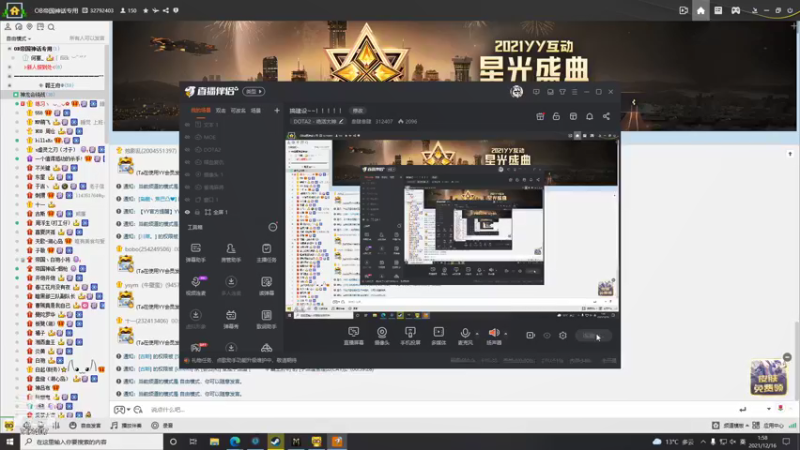Add a new scene with the plus icon

pos(277,110)
